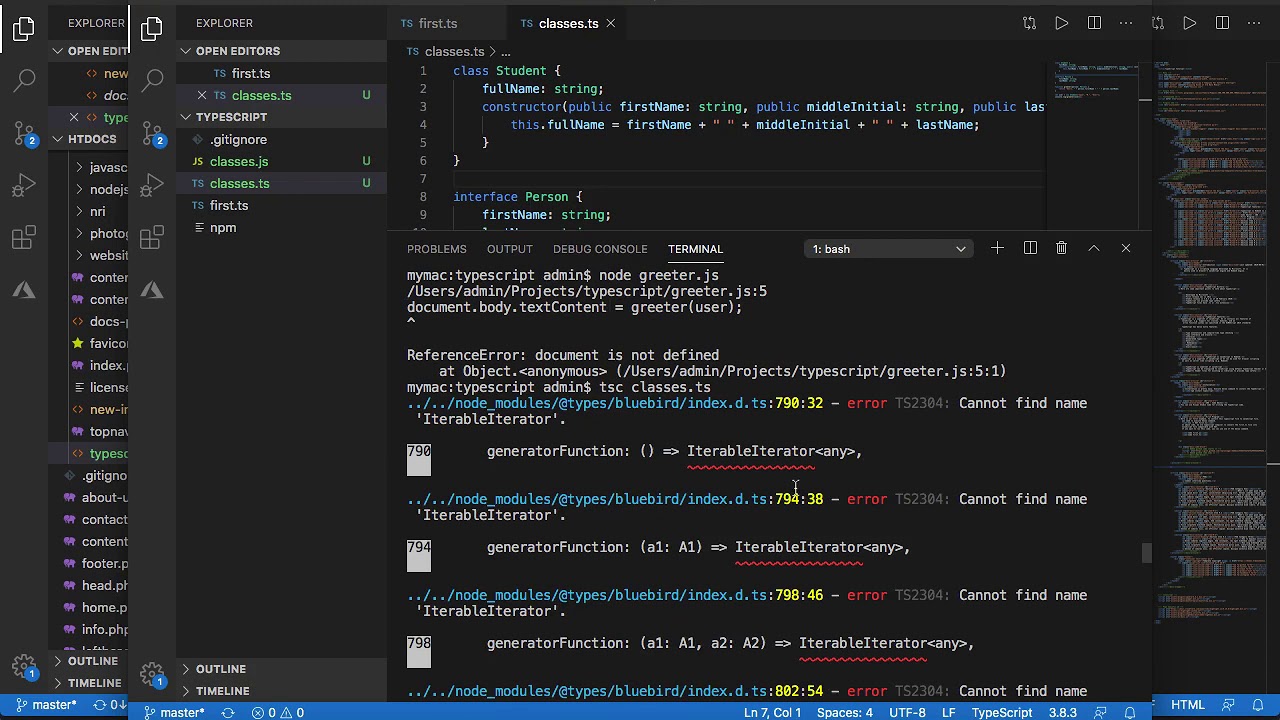
Task: Expand the OUTLINE section in Explorer
Action: pyautogui.click(x=220, y=669)
